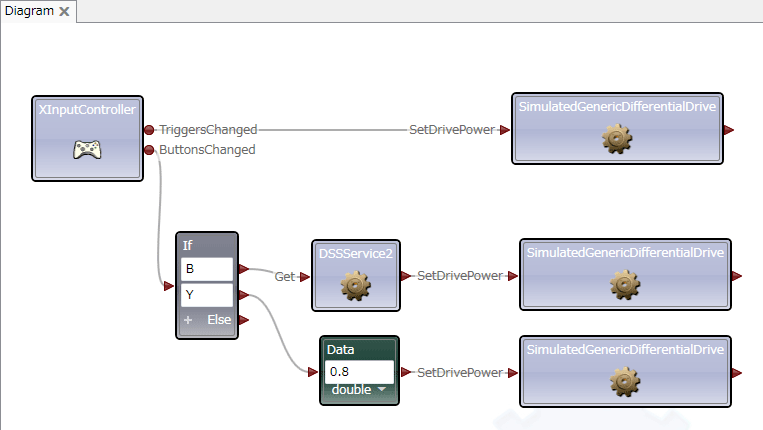Edit the Y condition field

pyautogui.click(x=207, y=295)
